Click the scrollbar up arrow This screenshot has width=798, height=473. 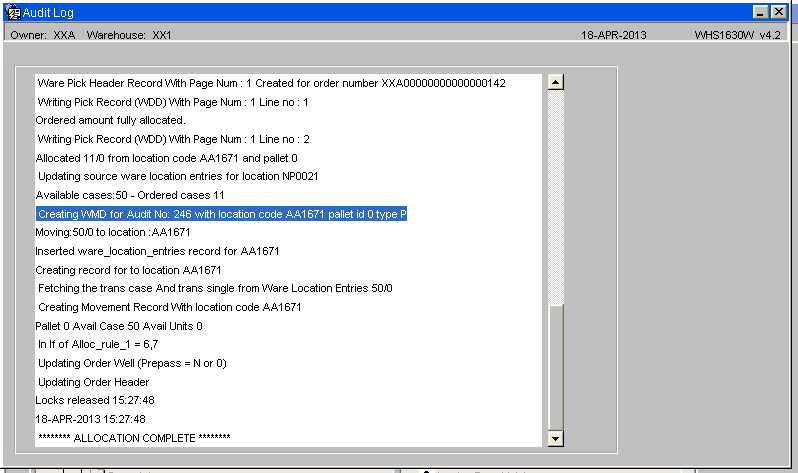[x=556, y=82]
